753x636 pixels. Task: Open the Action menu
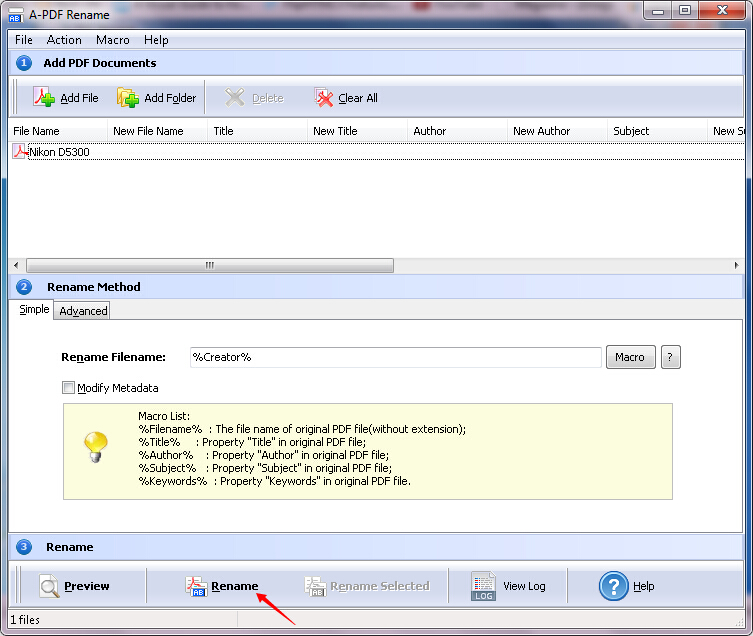click(64, 40)
